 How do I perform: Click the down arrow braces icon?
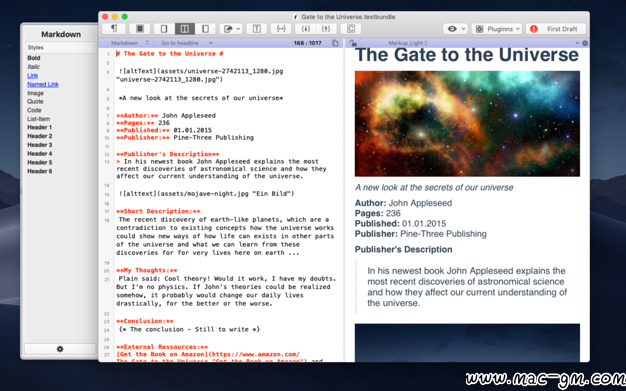305,29
